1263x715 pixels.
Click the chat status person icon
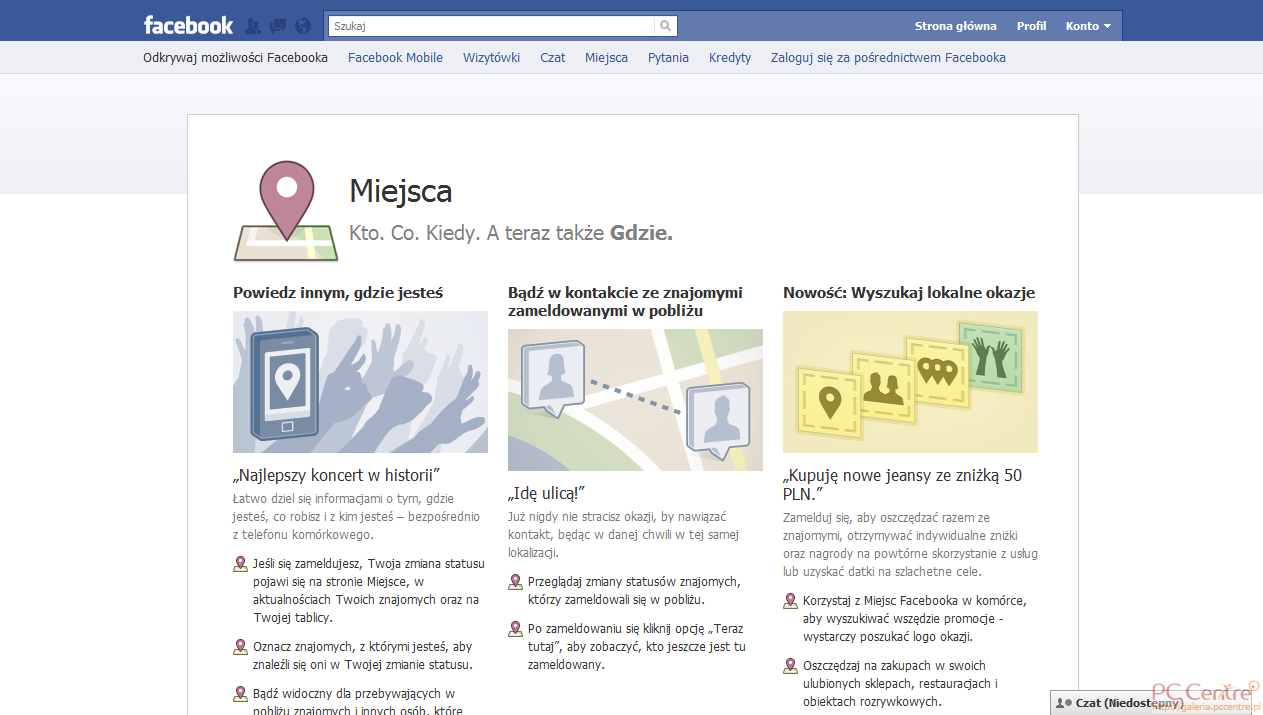1058,703
